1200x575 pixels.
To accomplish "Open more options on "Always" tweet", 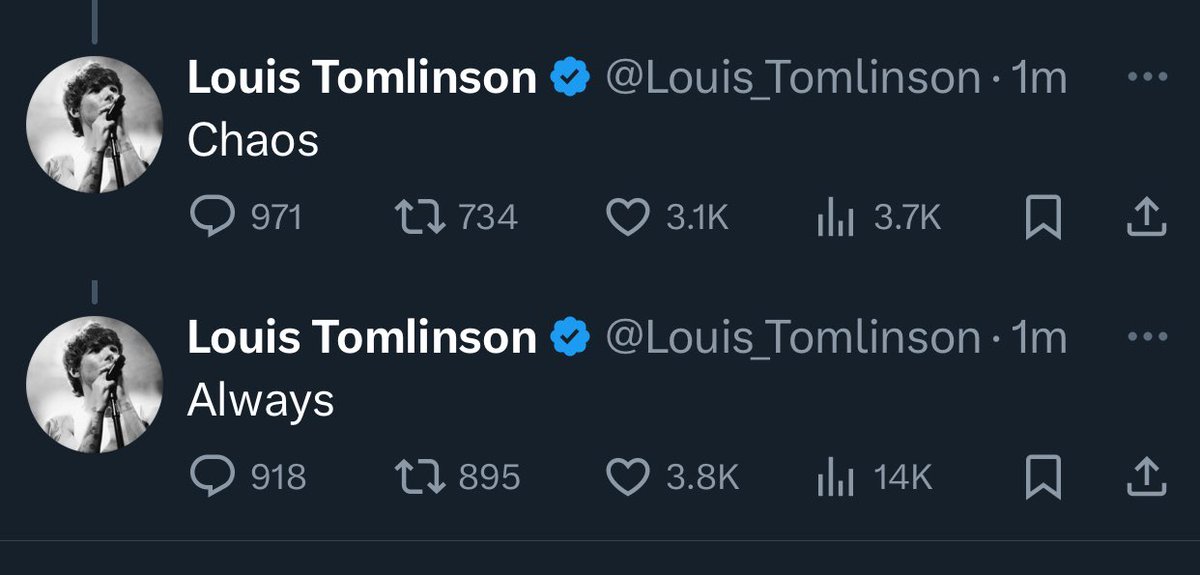I will point(1145,339).
